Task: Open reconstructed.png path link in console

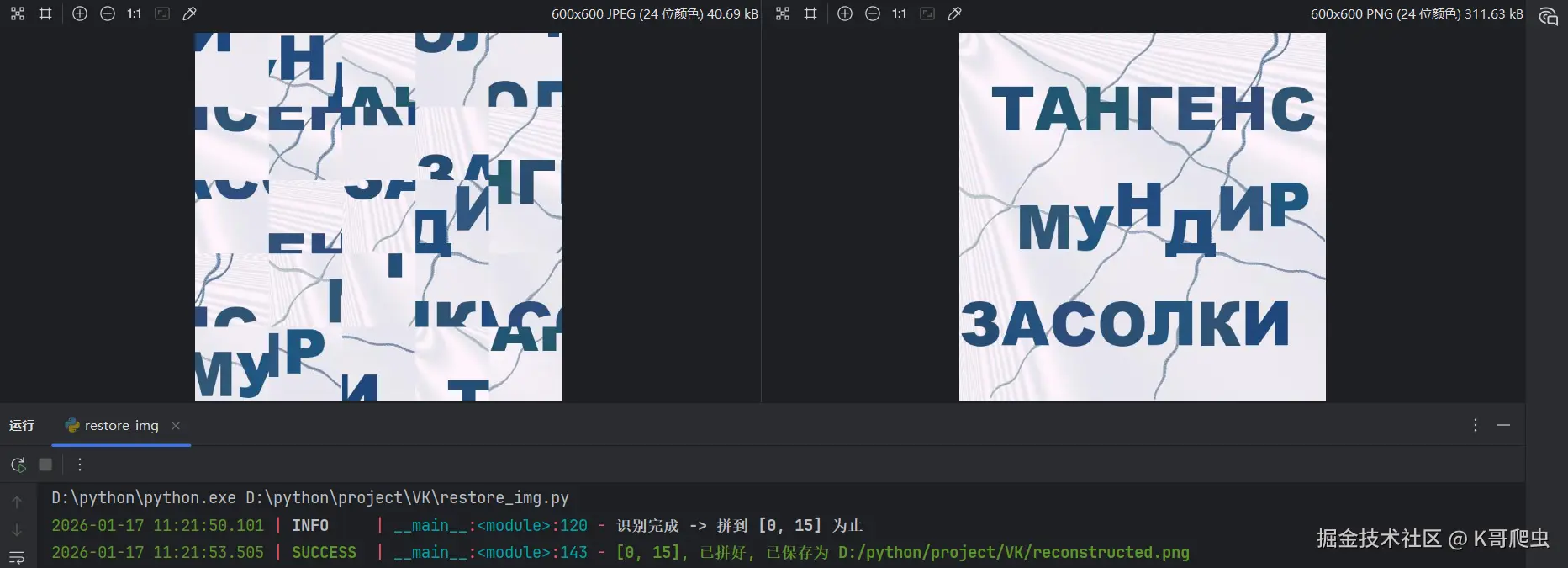Action: (x=1014, y=553)
